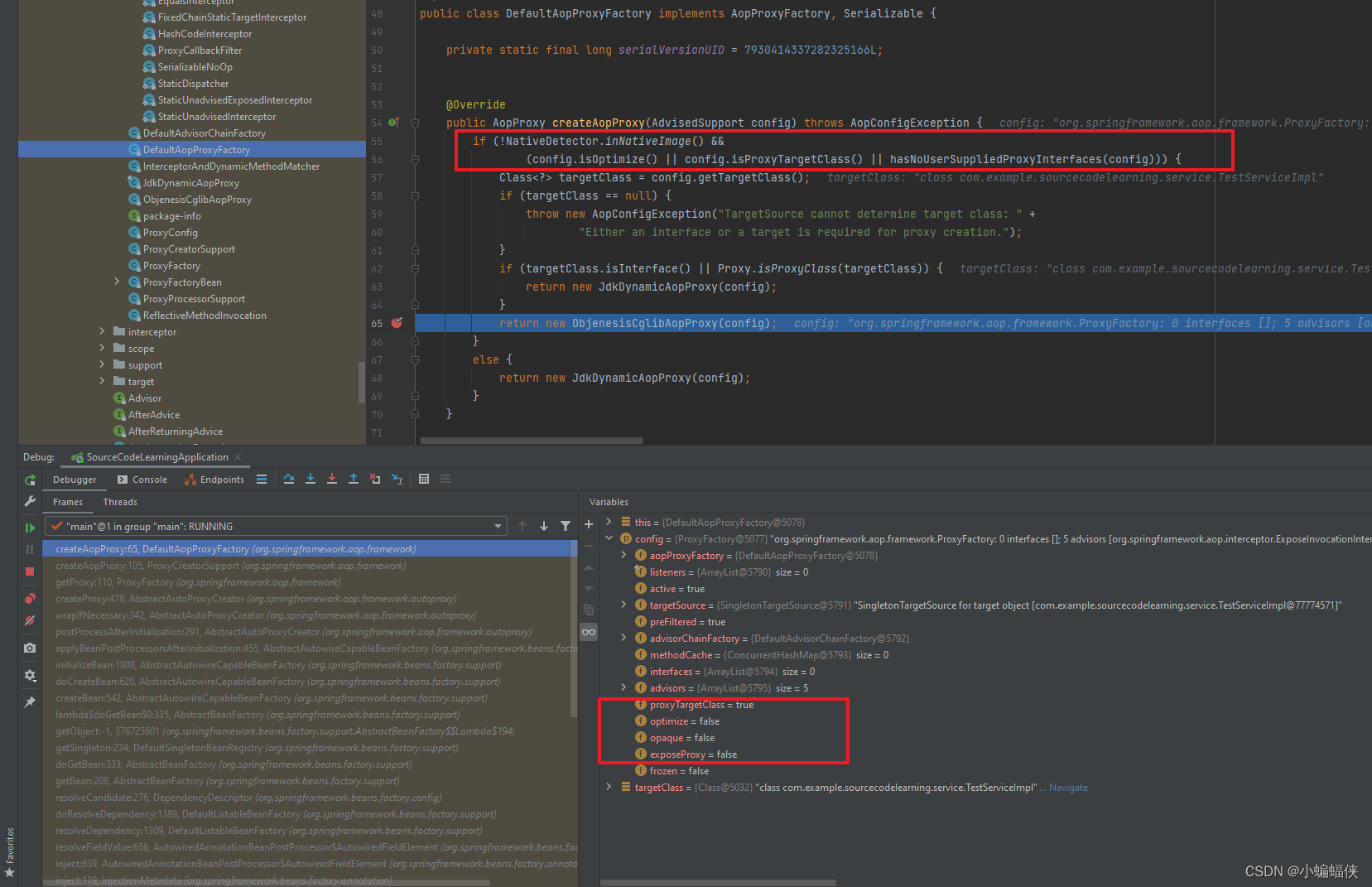Screen dimensions: 1372x887
Task: Click the plus button to add a watch
Action: tap(588, 523)
